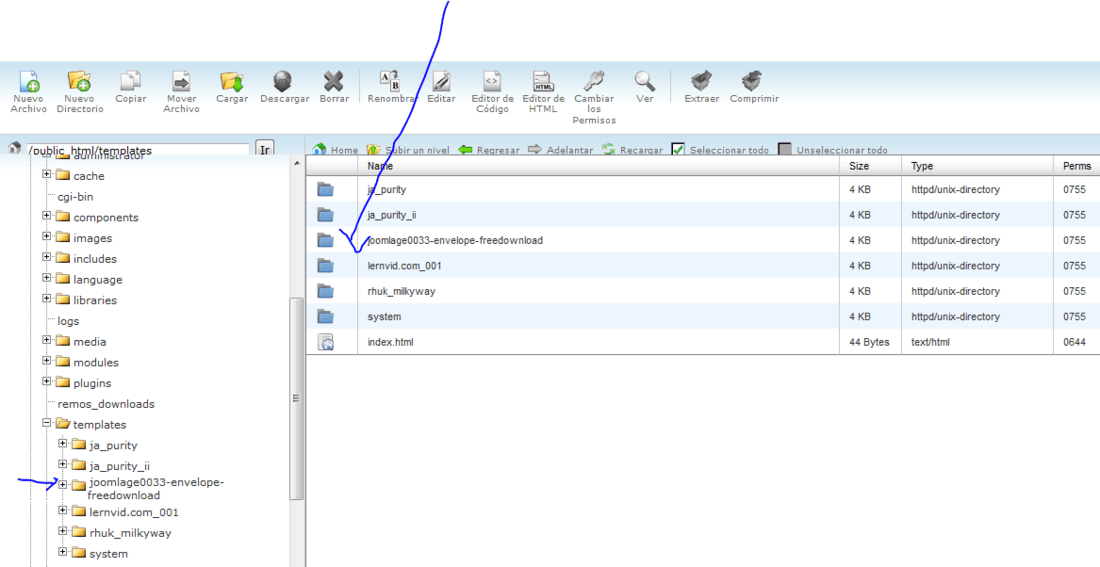
Task: Expand the rhuk_milkyway tree node
Action: pos(62,531)
